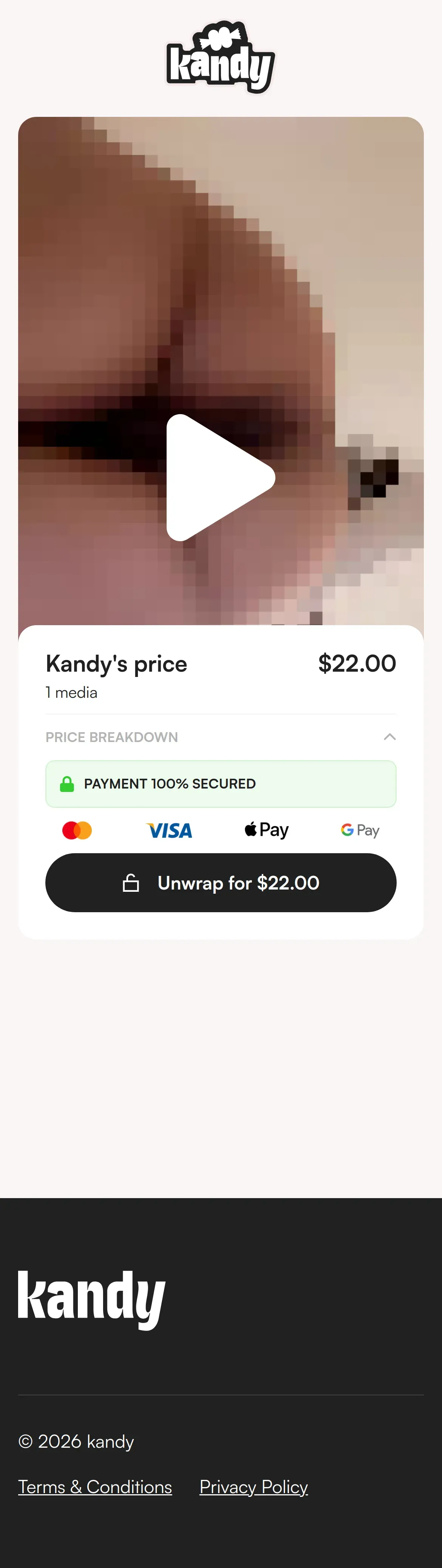Select the Google Pay icon
This screenshot has width=442, height=1568.
(360, 830)
